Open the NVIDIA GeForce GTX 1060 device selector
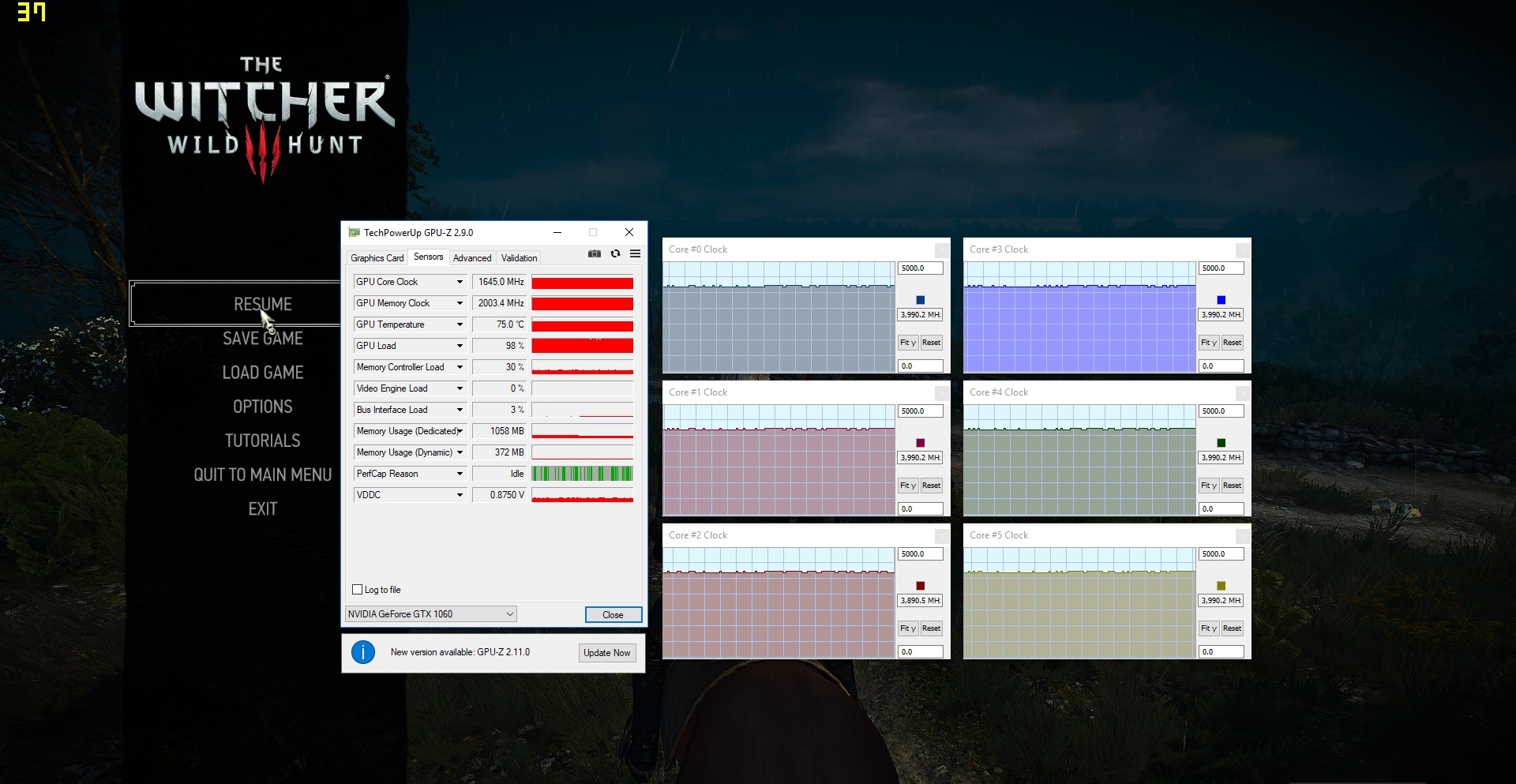 coord(431,614)
